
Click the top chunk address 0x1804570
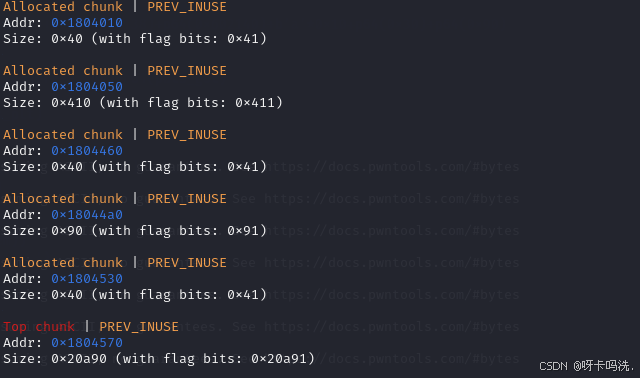[x=87, y=343]
